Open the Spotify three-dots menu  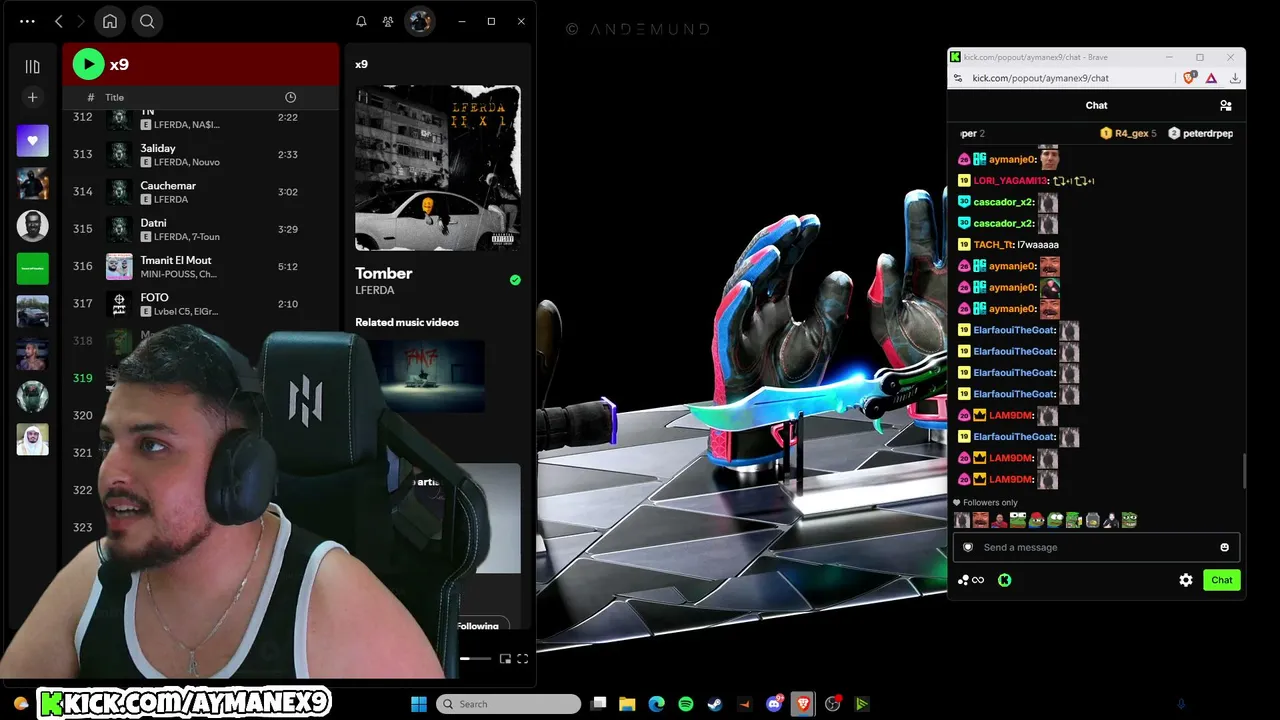(x=27, y=21)
